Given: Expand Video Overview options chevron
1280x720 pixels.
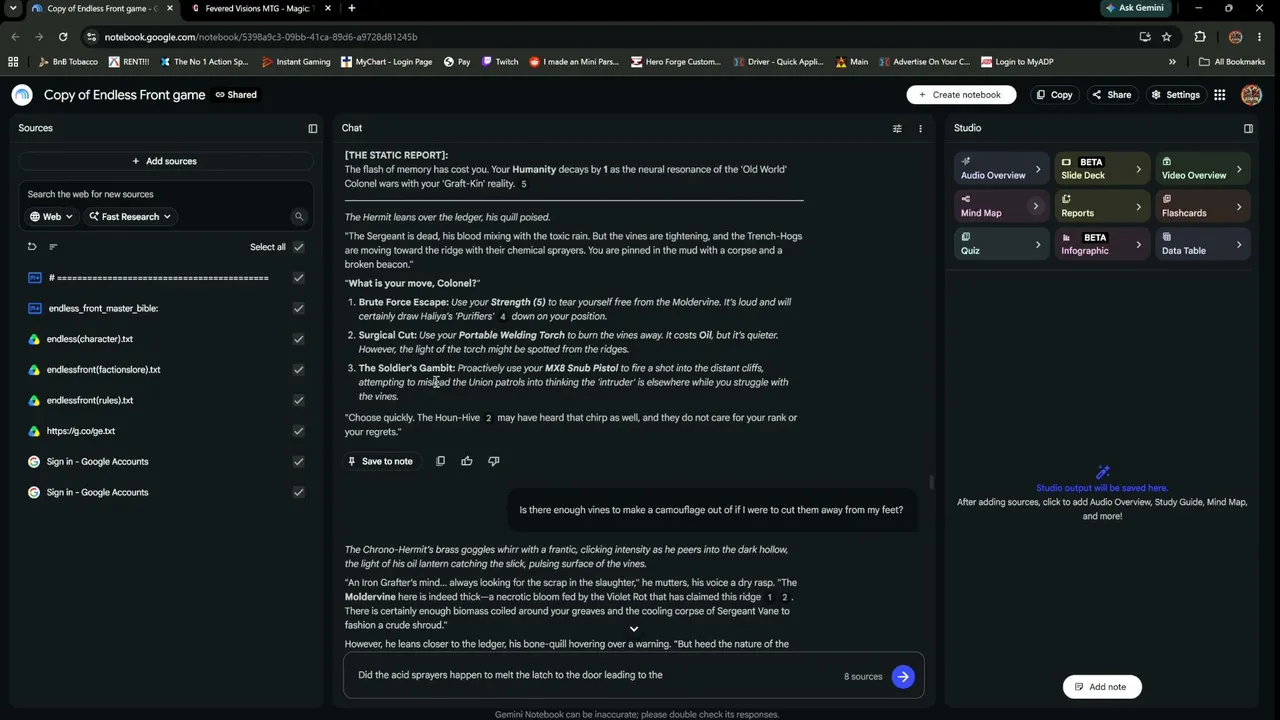Looking at the screenshot, I should point(1239,169).
